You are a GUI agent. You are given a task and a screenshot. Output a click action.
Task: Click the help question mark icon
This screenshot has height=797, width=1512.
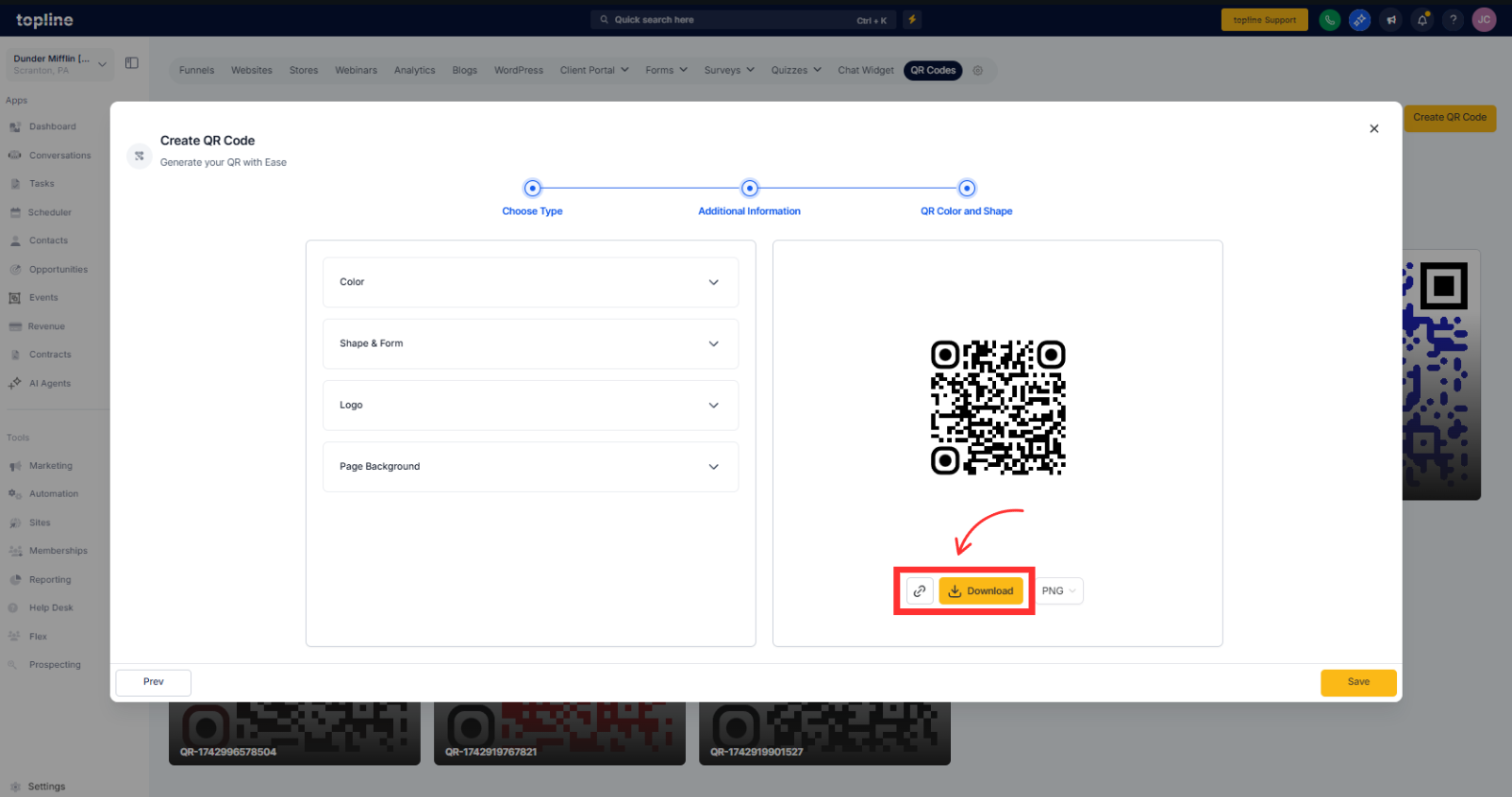(x=1454, y=20)
